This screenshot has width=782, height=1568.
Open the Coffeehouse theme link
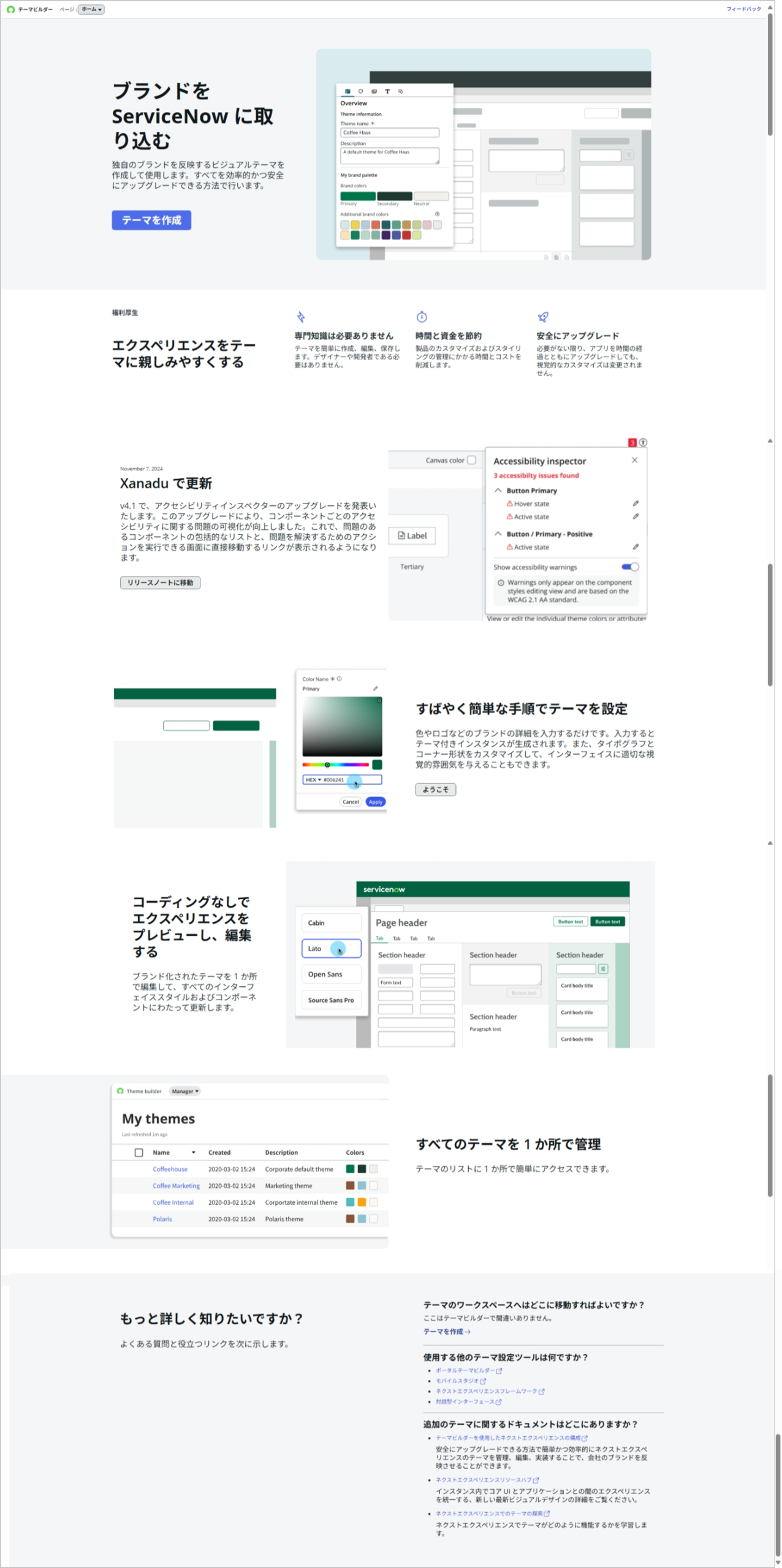(170, 1169)
